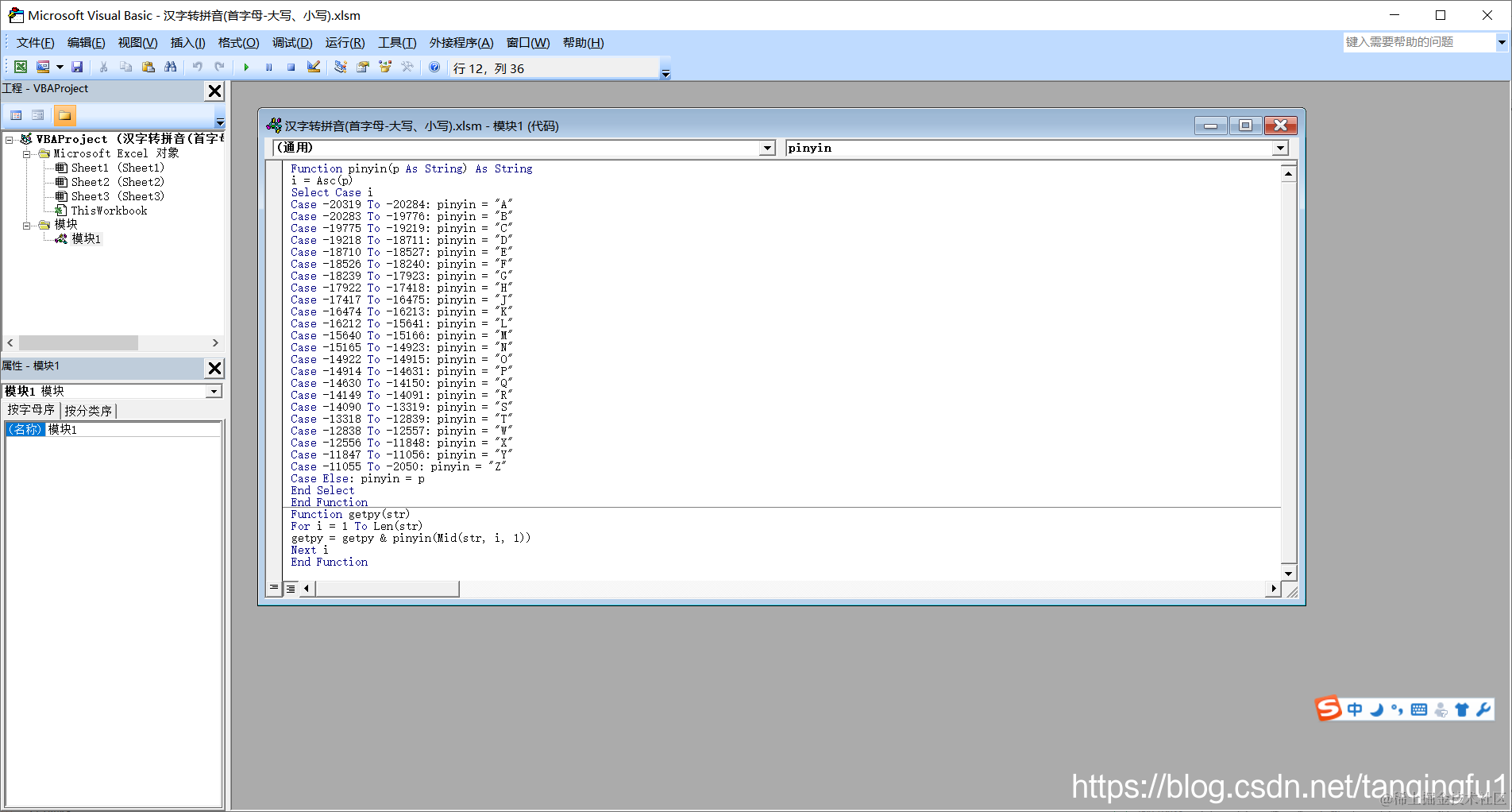This screenshot has width=1512, height=812.
Task: Click the Cut scissors icon
Action: (x=103, y=68)
